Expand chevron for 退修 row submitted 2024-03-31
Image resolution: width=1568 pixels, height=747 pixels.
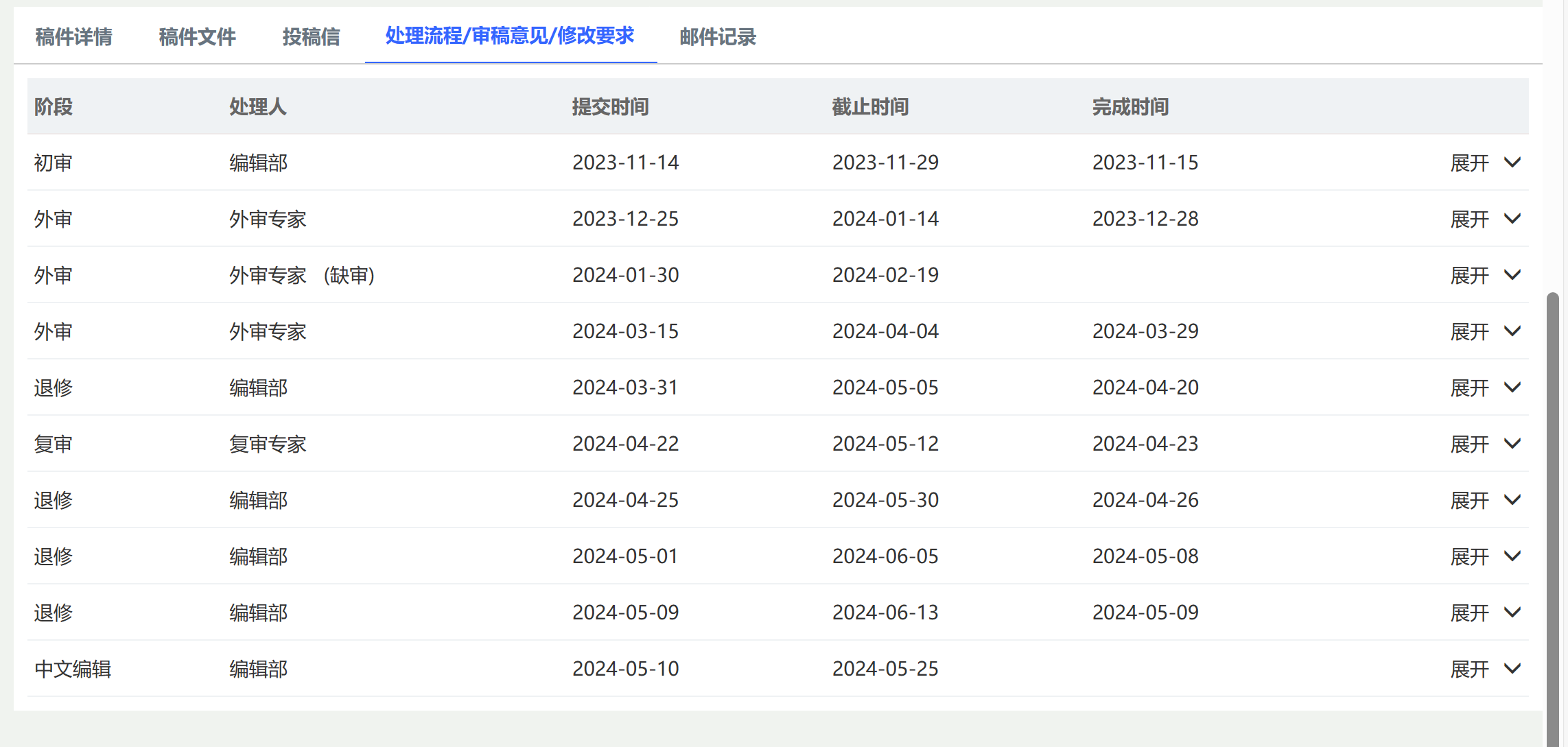(x=1512, y=388)
